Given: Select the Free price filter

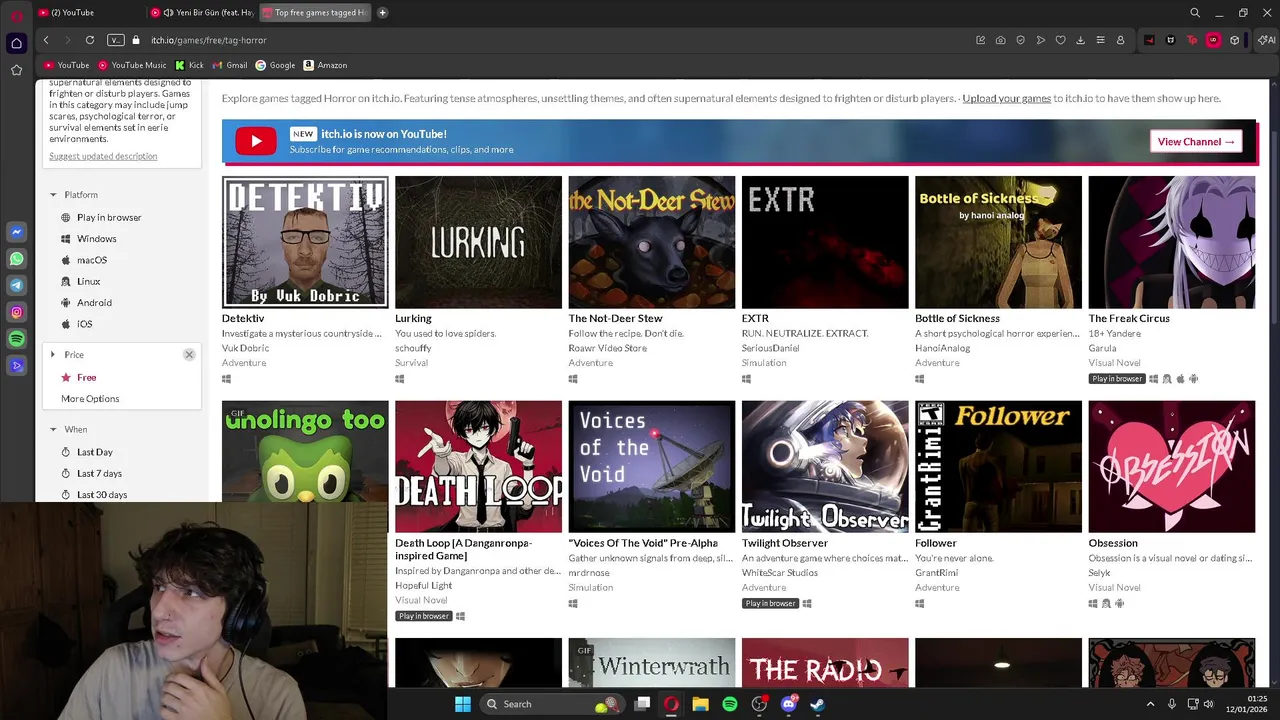Looking at the screenshot, I should coord(86,377).
